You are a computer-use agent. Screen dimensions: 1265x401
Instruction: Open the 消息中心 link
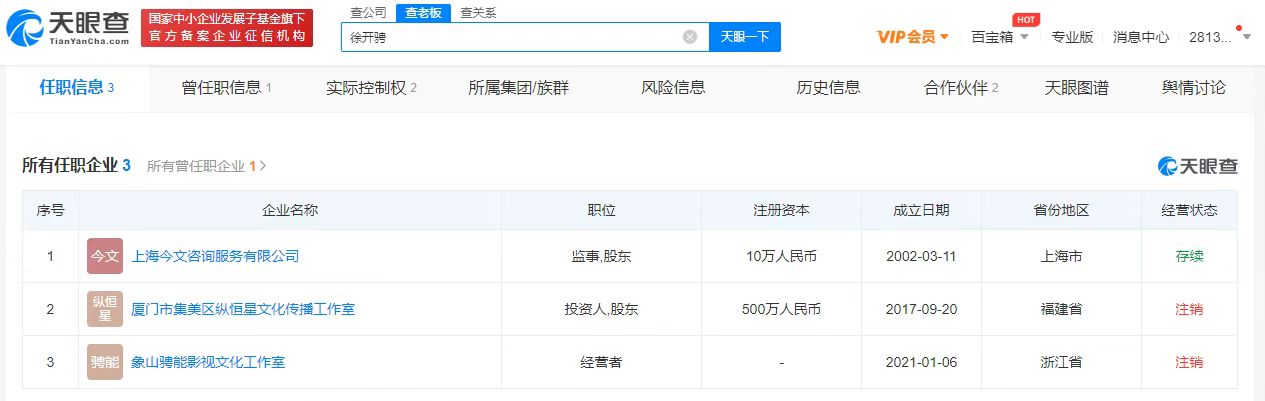(x=1141, y=37)
